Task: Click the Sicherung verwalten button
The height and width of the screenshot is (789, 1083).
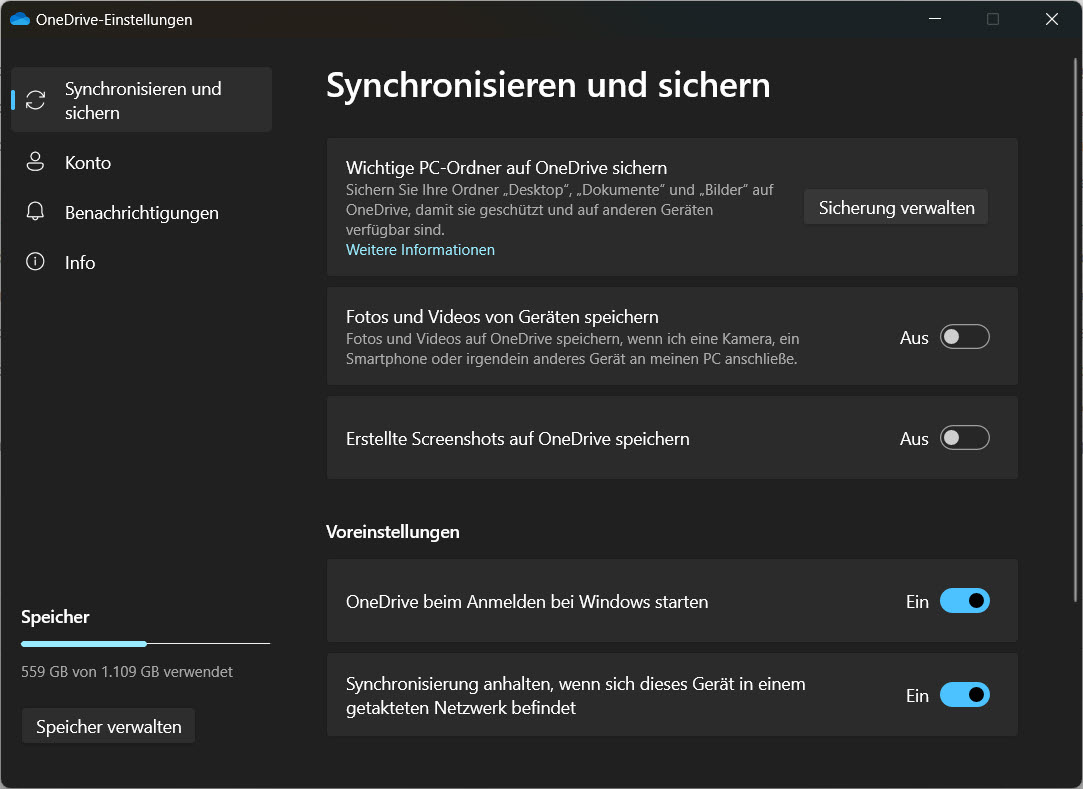Action: tap(895, 208)
